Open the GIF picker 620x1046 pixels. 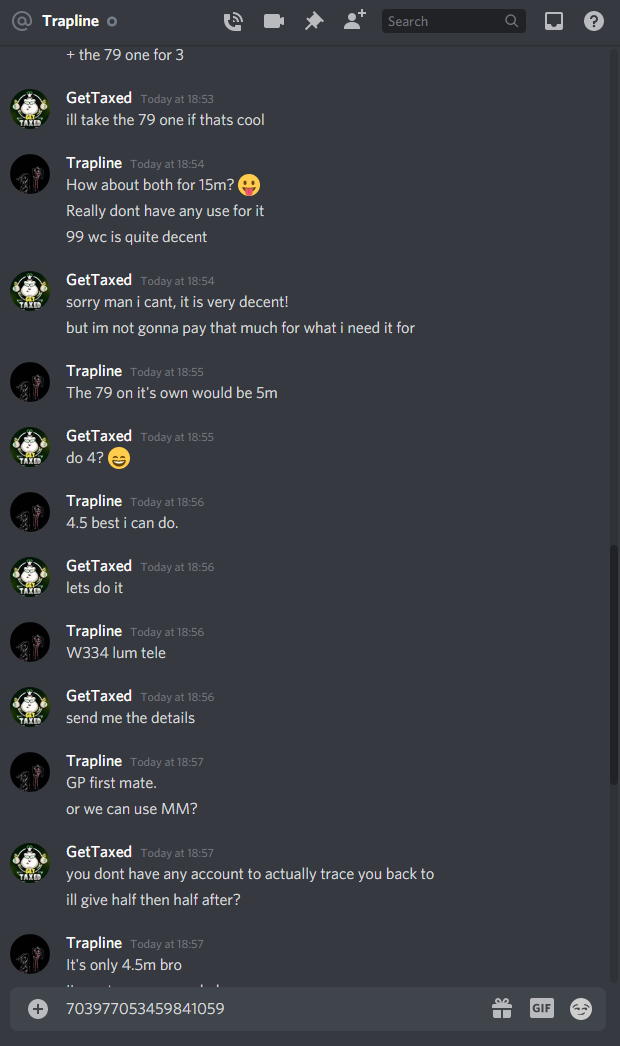tap(541, 1008)
